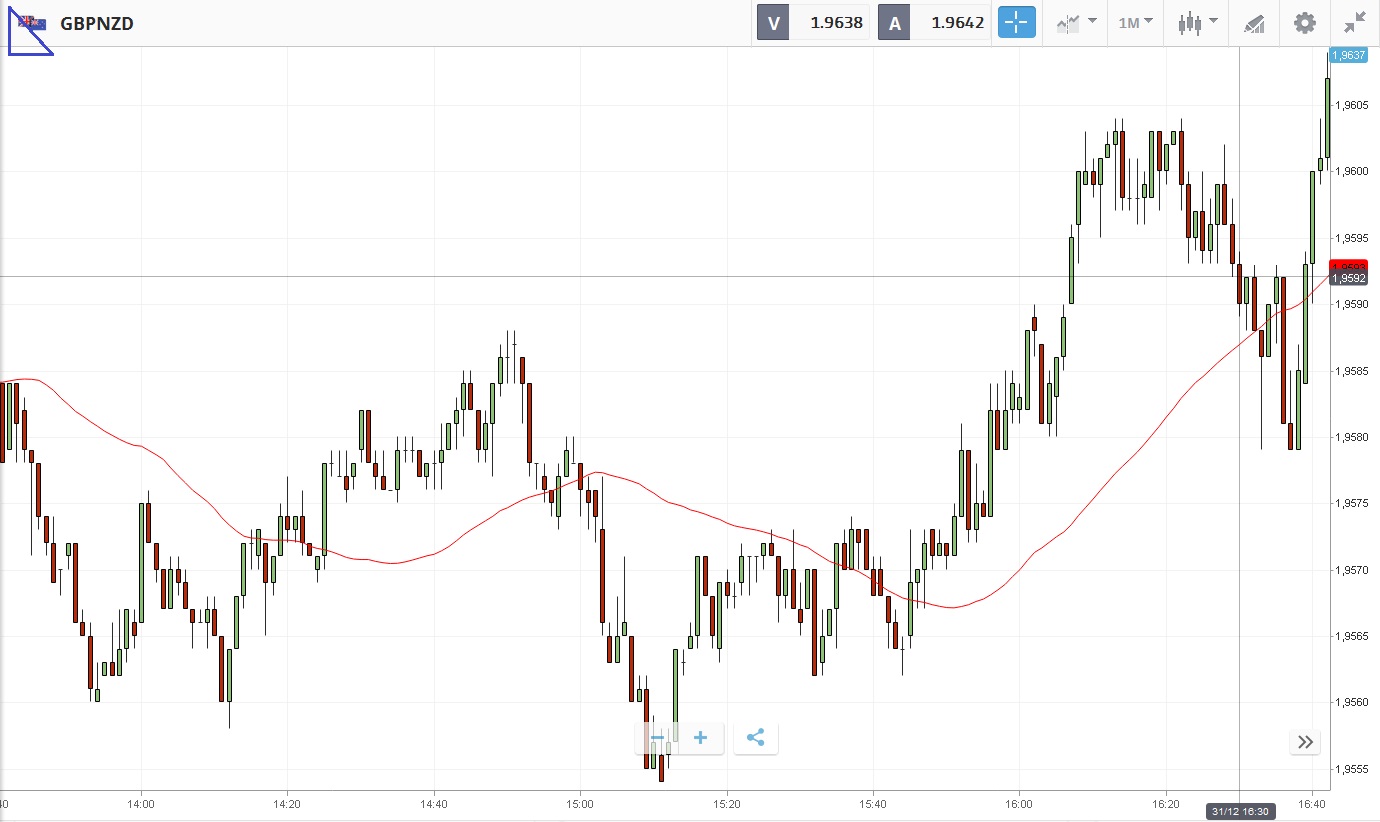1380x822 pixels.
Task: Open the compare instruments dropdown
Action: click(1075, 22)
